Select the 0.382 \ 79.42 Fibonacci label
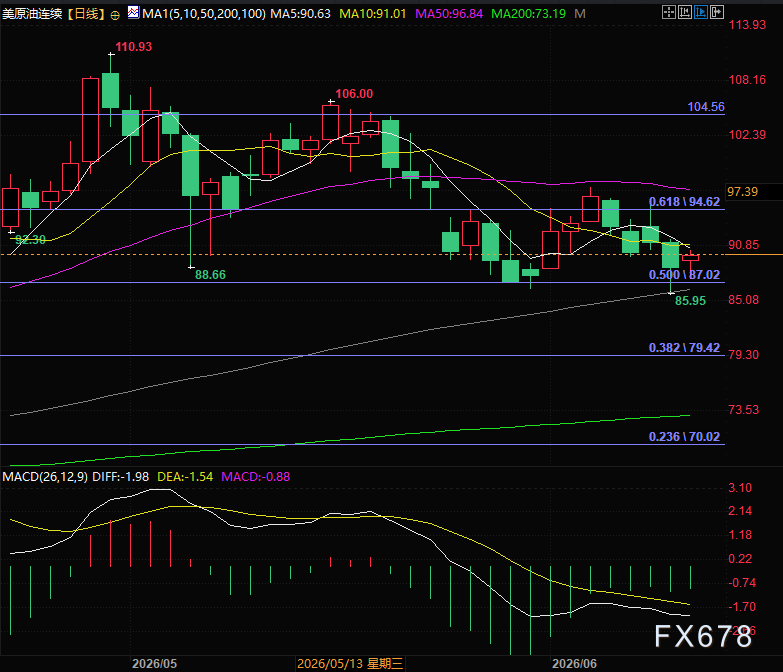The width and height of the screenshot is (783, 672). (x=685, y=347)
